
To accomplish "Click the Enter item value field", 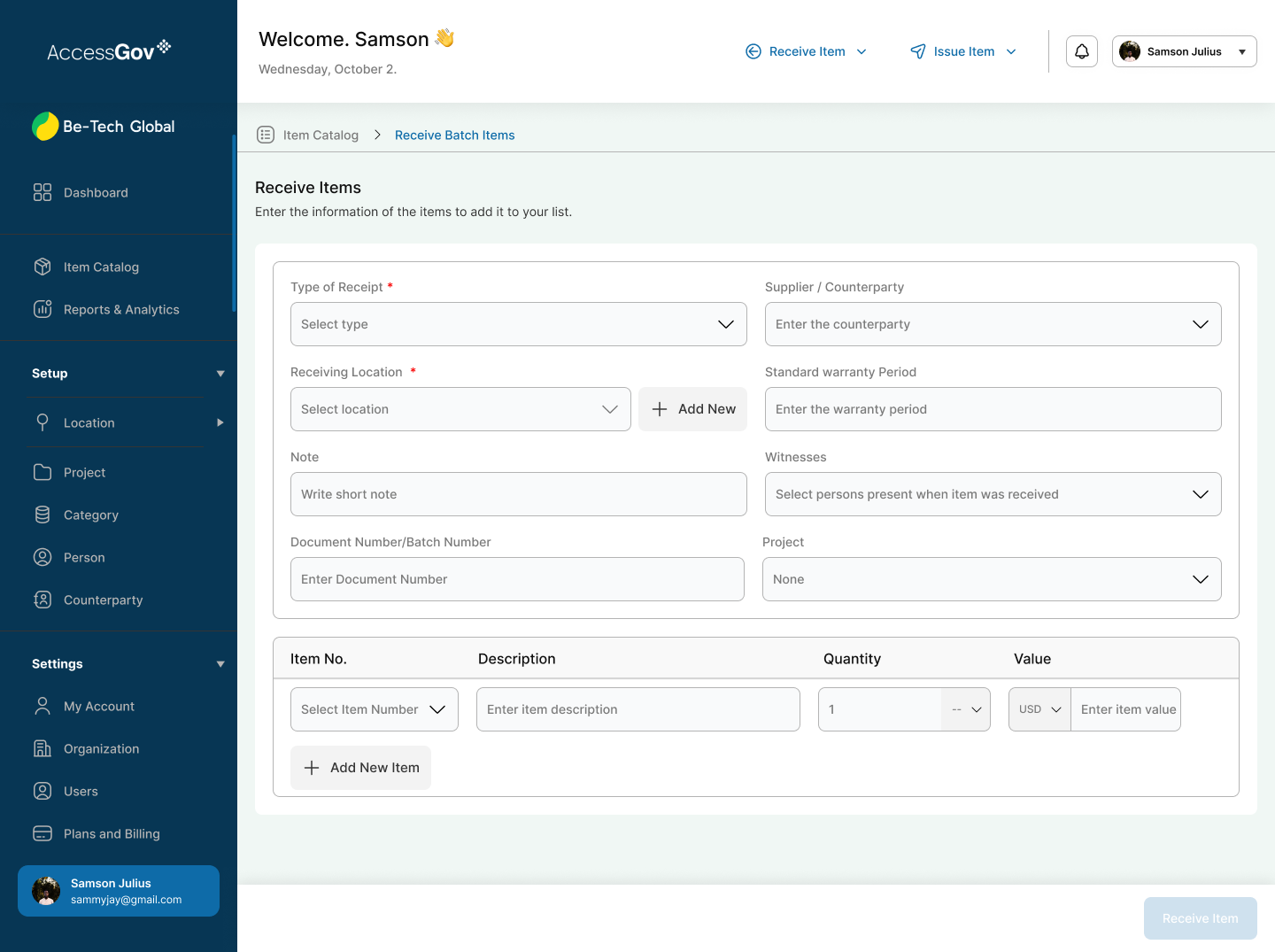I will click(x=1126, y=709).
